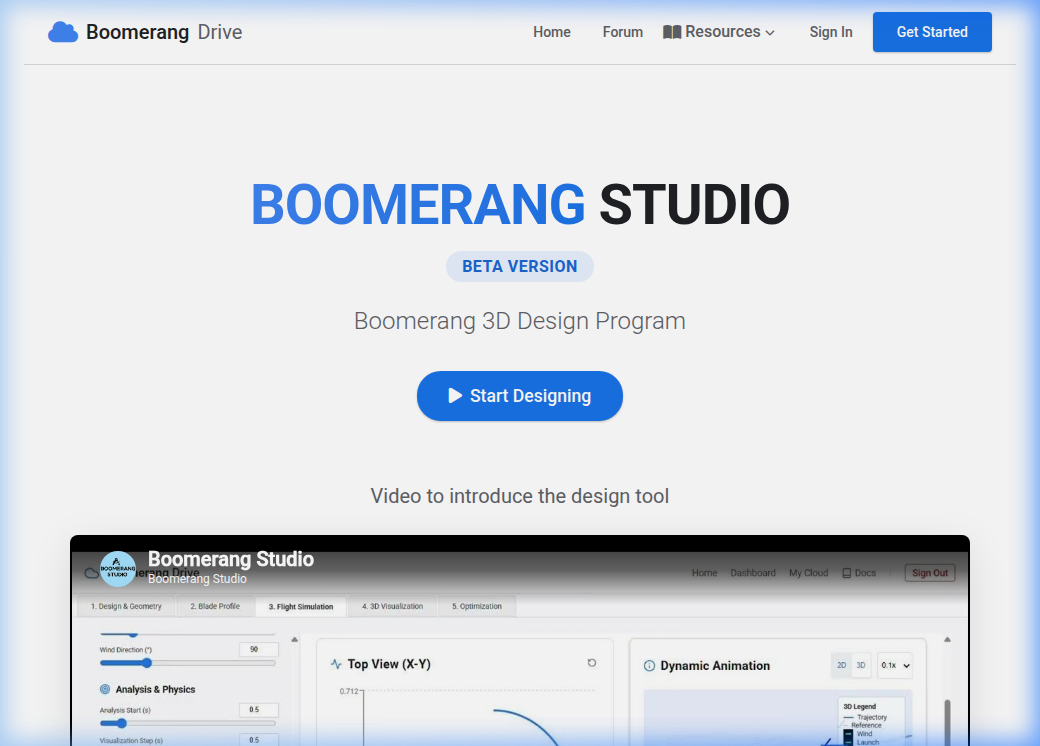Click the Docs link in the video header
Image resolution: width=1040 pixels, height=746 pixels.
click(x=859, y=573)
